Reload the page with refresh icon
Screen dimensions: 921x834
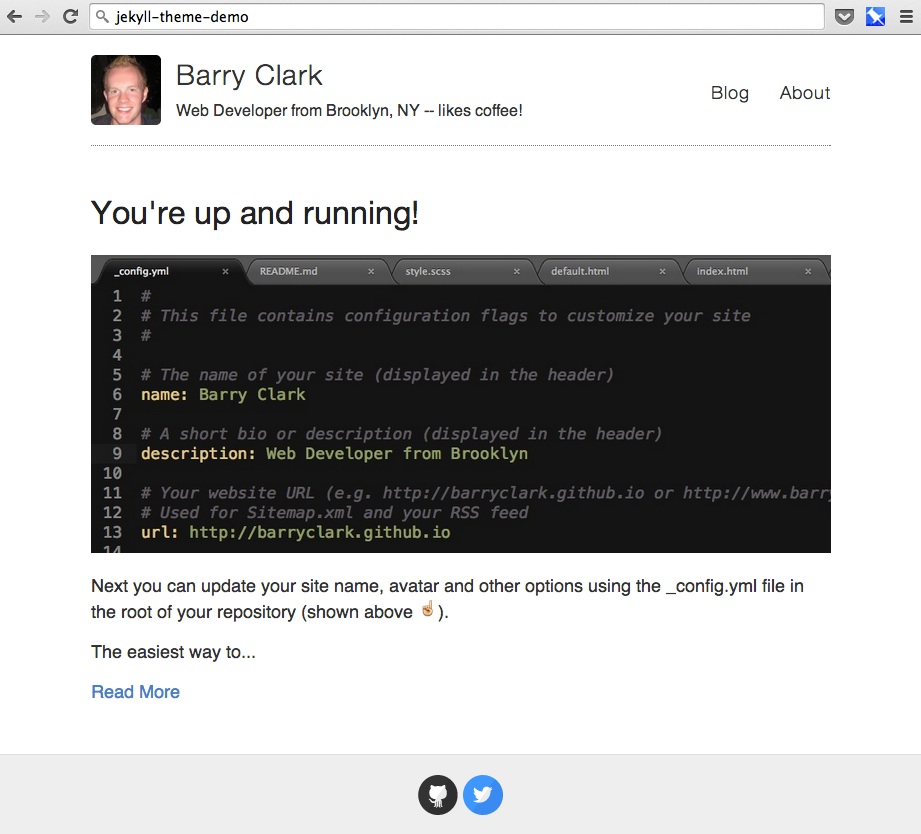tap(70, 16)
